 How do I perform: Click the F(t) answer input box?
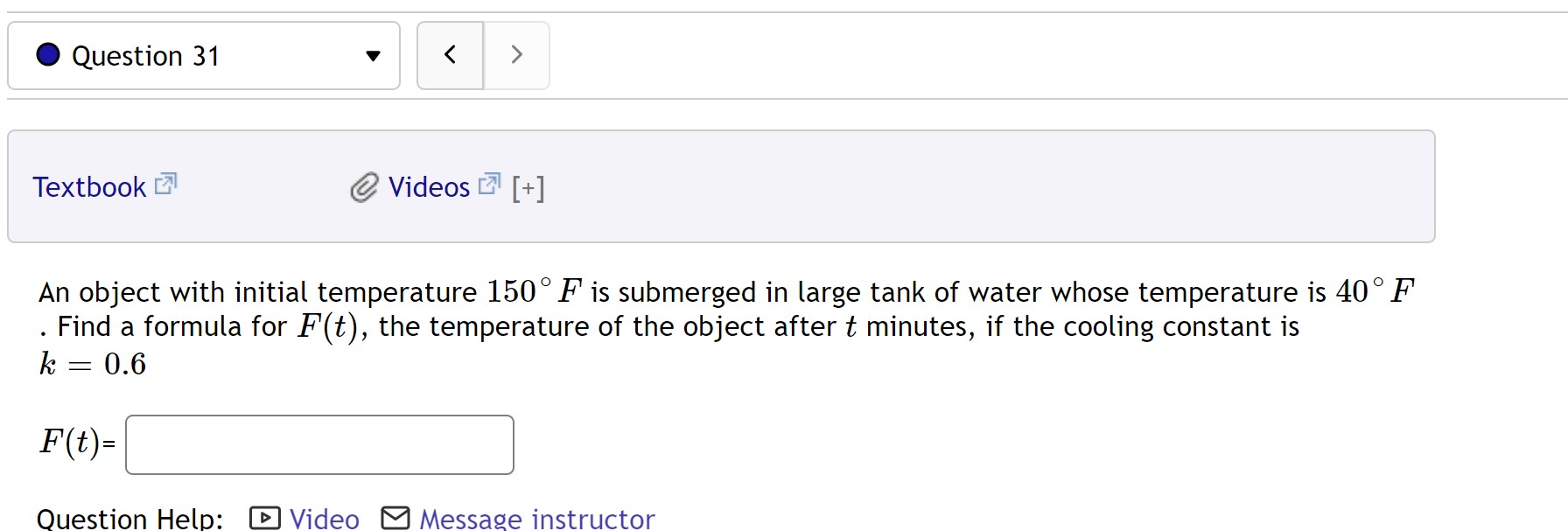click(x=318, y=444)
